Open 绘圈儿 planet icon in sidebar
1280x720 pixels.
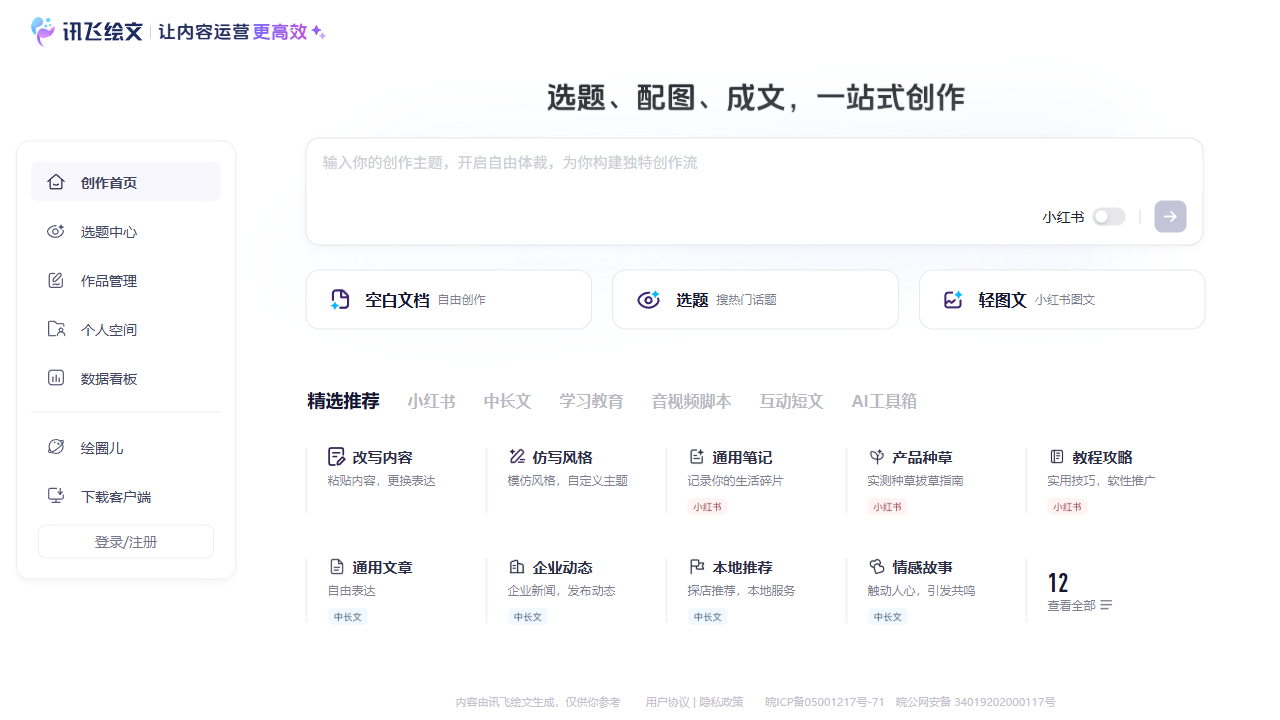point(56,447)
